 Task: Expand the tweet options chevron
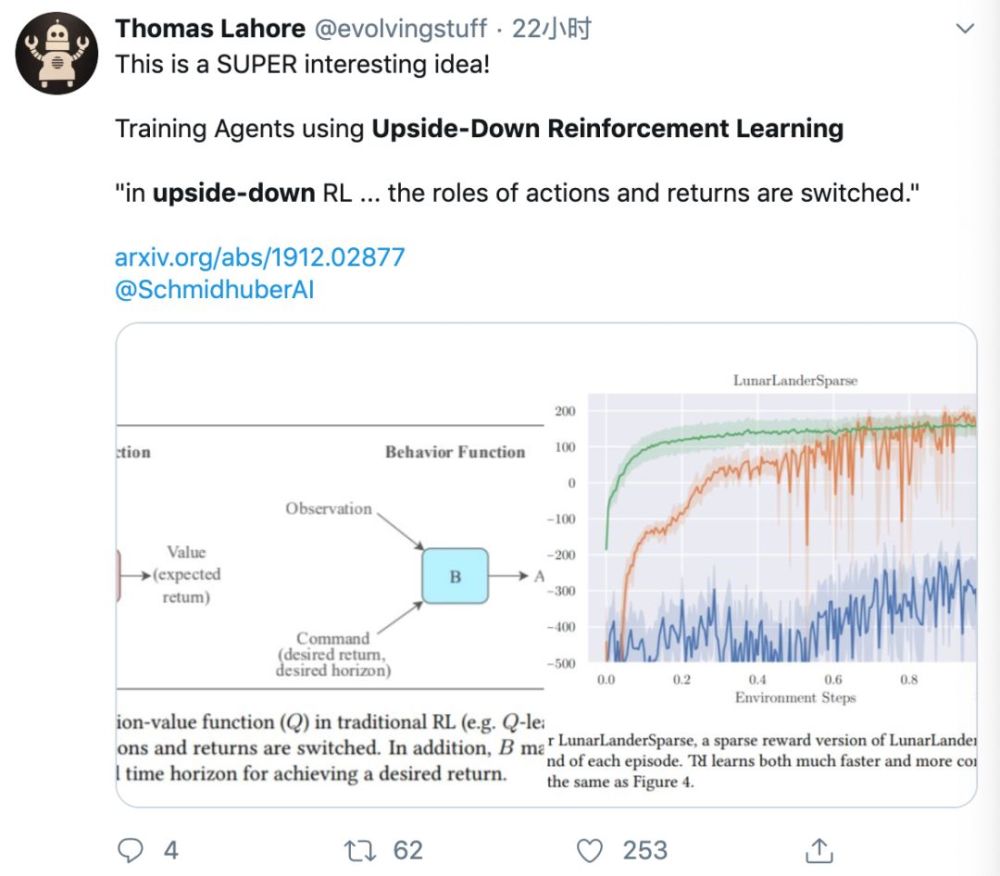[x=965, y=28]
